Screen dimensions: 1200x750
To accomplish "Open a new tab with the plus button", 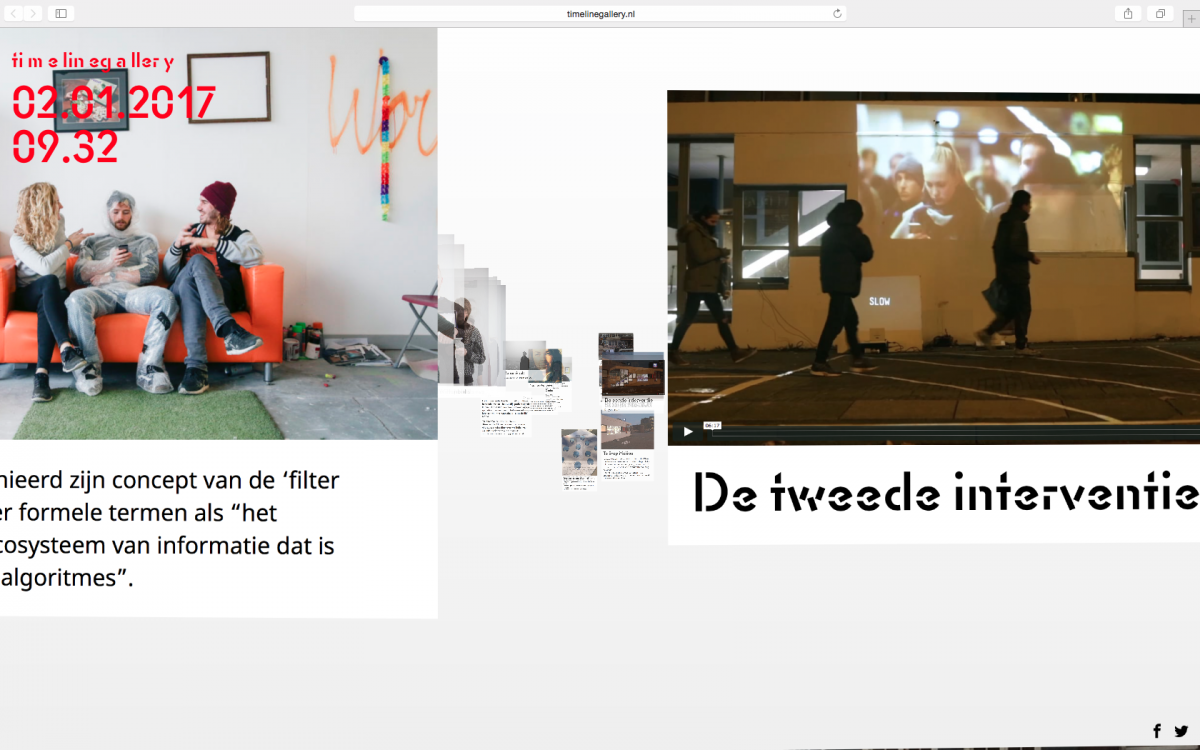I will click(x=1189, y=17).
